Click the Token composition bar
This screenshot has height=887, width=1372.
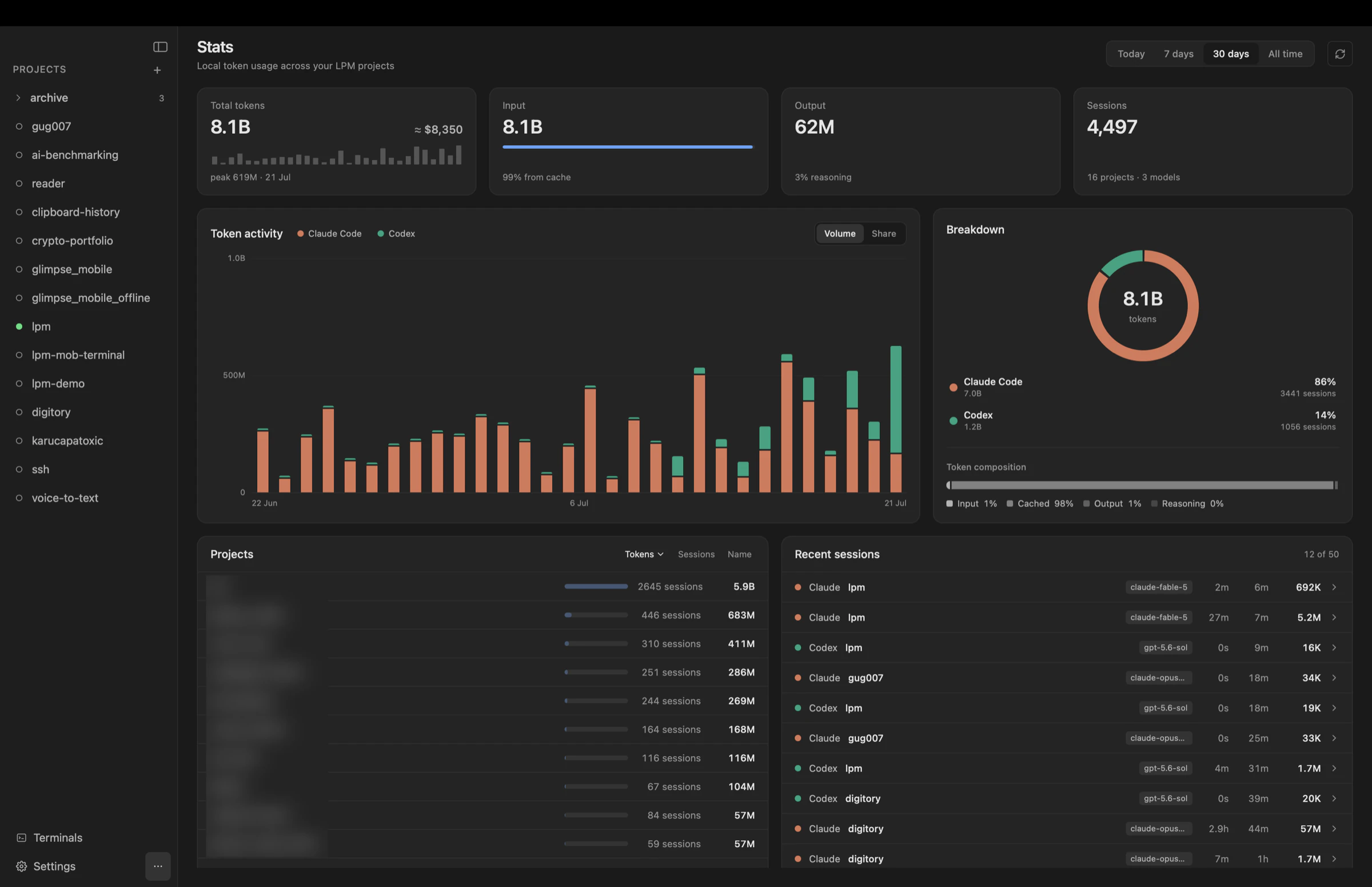click(x=1142, y=485)
